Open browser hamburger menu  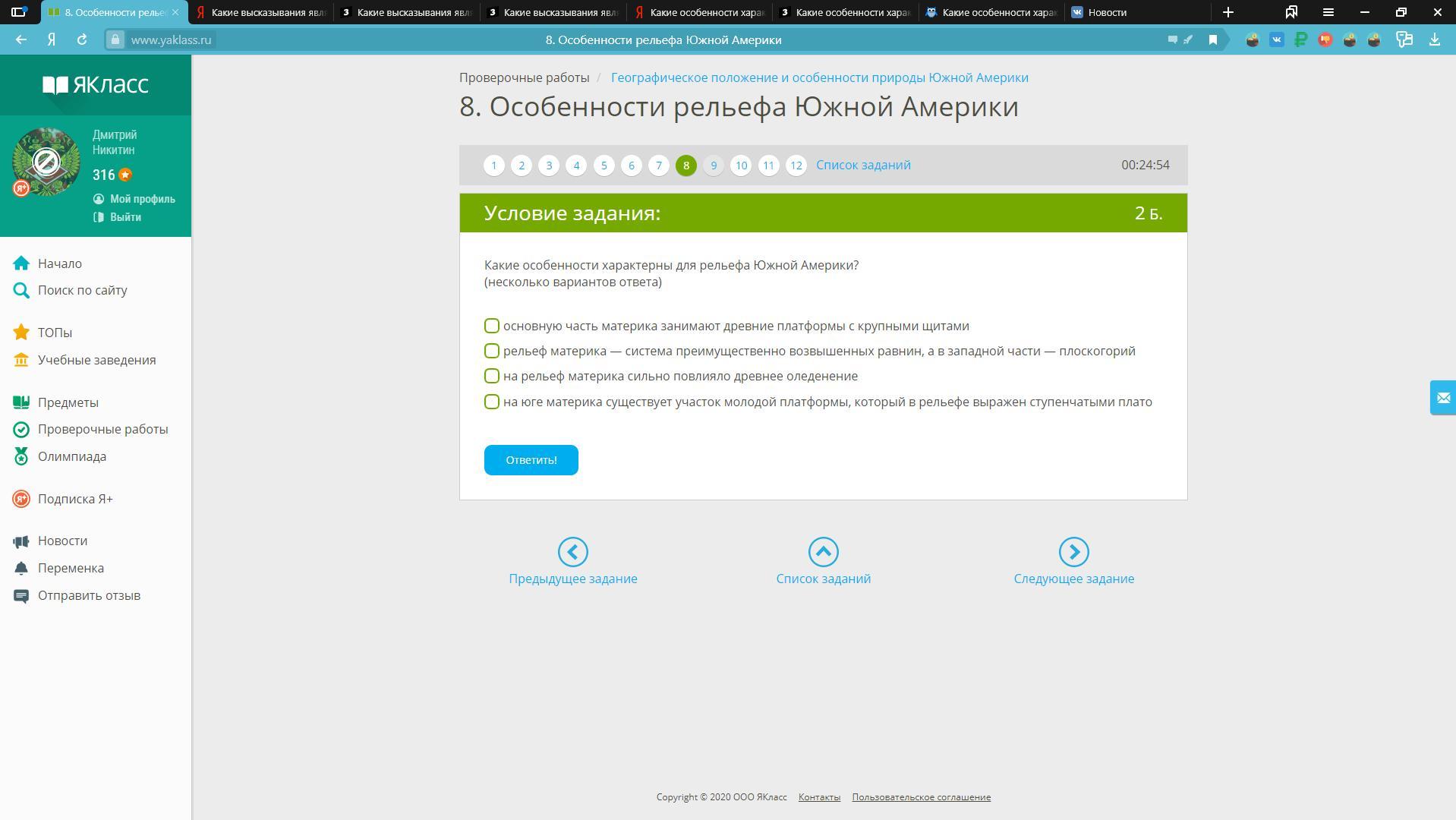point(1328,12)
